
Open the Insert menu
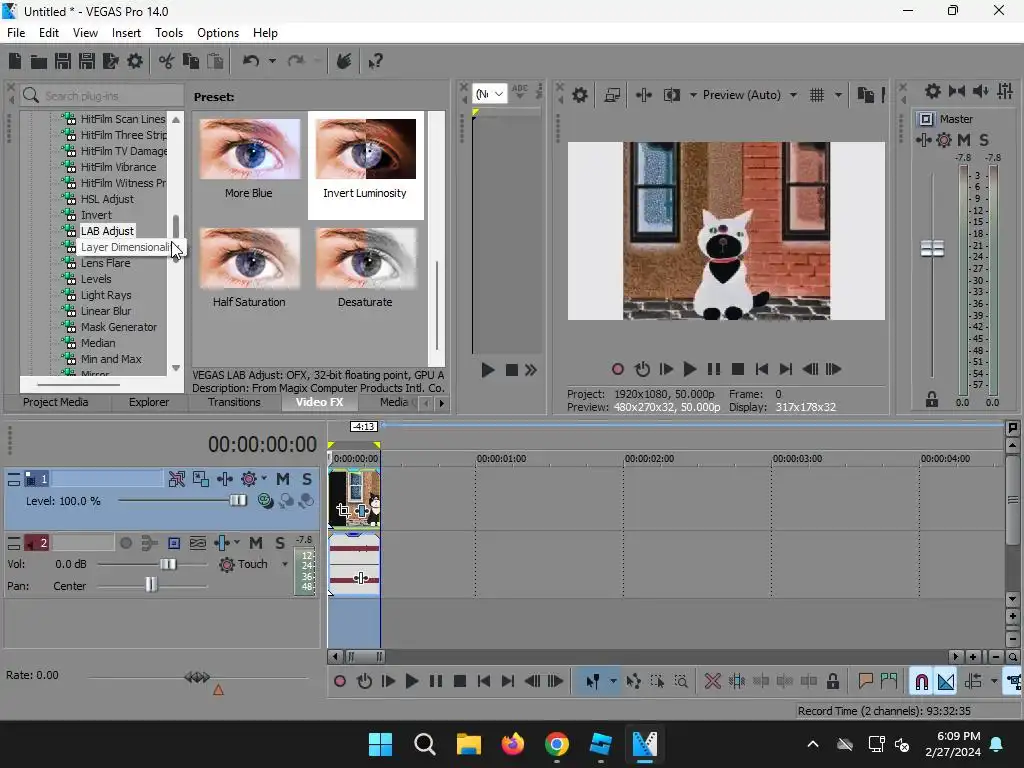click(x=126, y=33)
